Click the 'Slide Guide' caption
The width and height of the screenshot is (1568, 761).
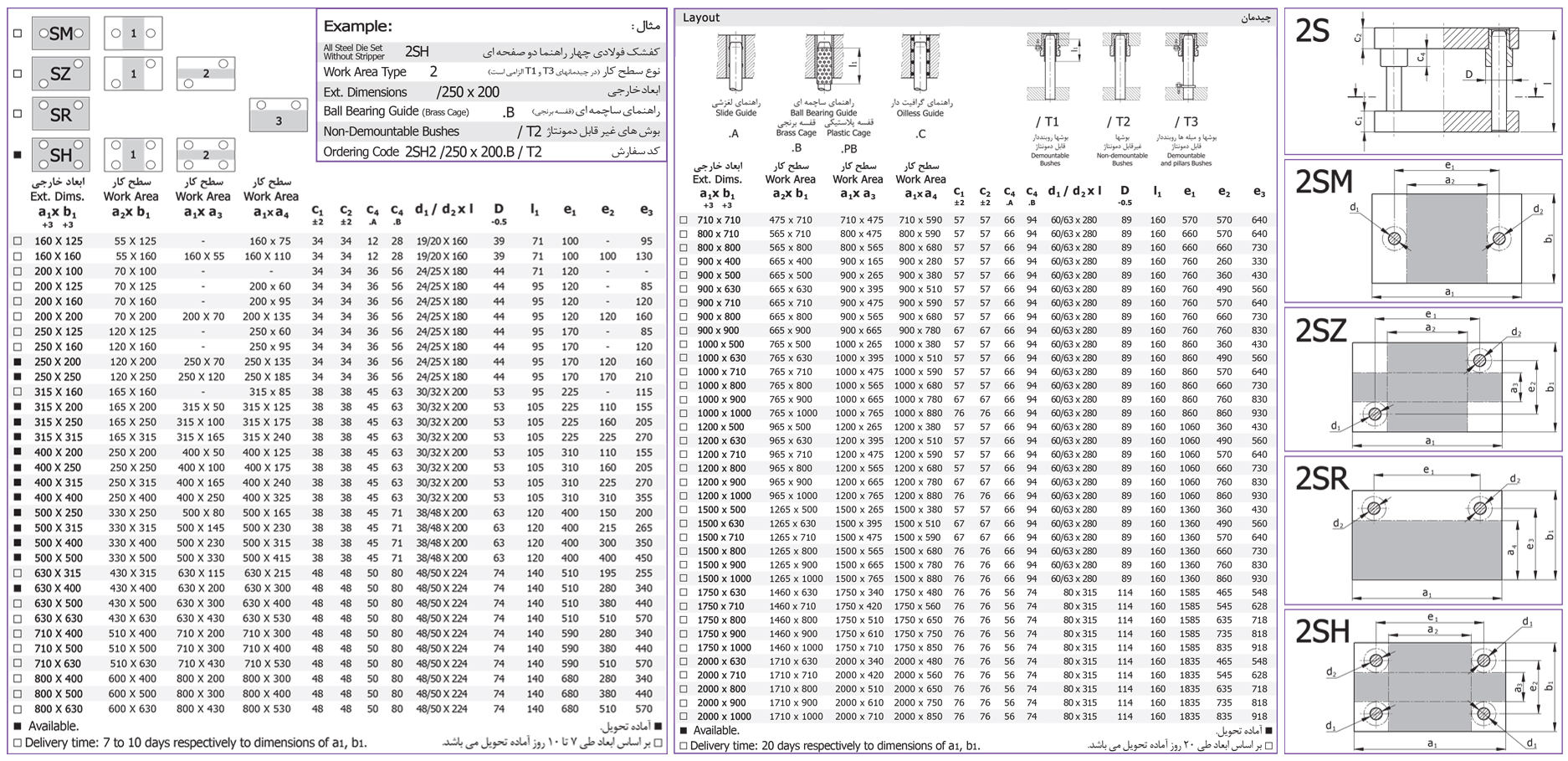tap(735, 113)
